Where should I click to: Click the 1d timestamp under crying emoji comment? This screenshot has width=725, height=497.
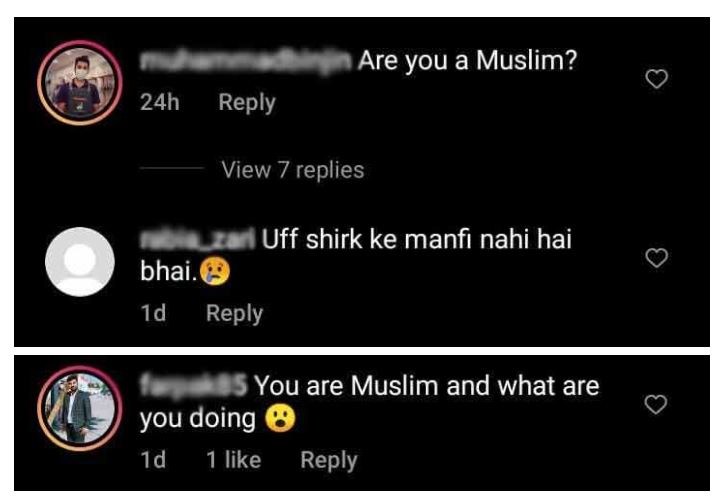tap(153, 313)
